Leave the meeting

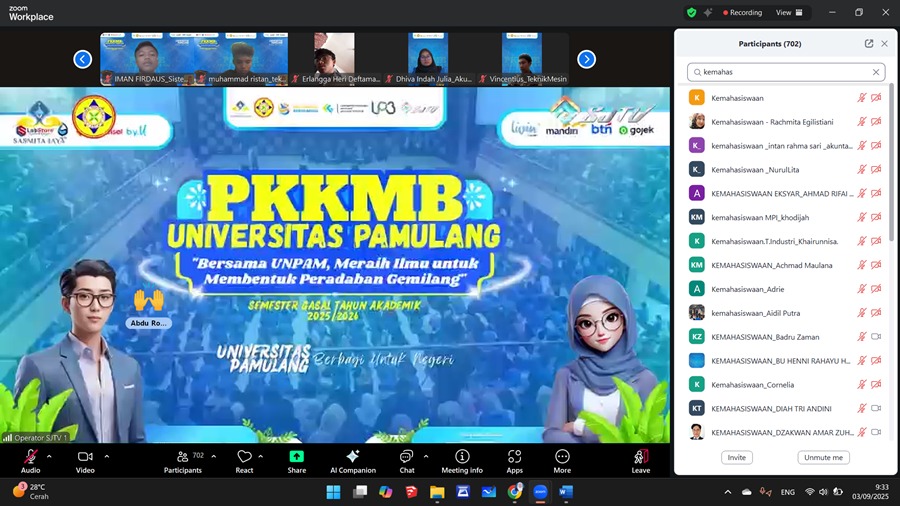click(641, 461)
